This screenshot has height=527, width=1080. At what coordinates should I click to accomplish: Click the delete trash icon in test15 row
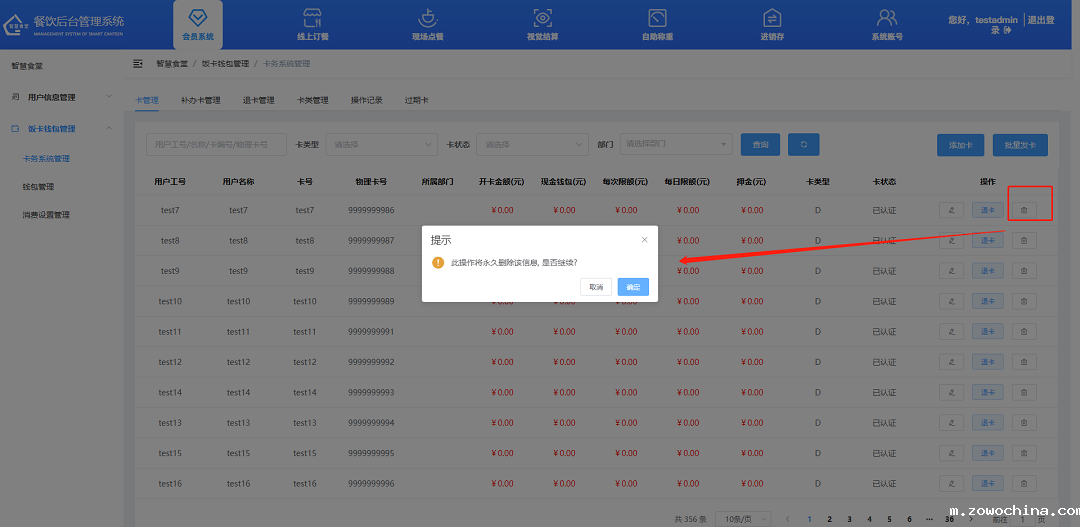coord(1024,453)
